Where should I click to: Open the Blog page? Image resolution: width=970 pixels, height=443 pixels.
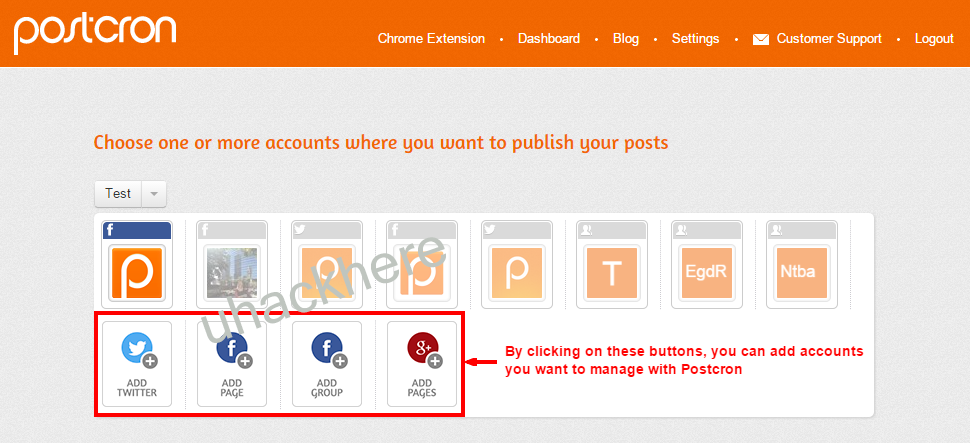click(625, 38)
